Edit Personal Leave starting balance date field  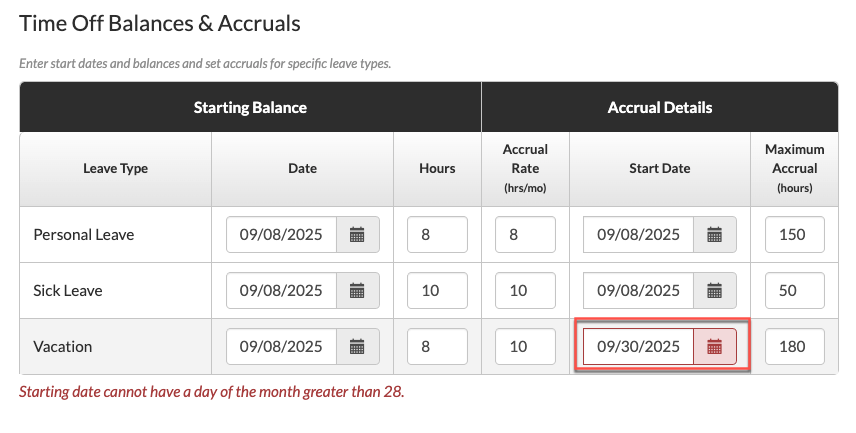coord(282,235)
